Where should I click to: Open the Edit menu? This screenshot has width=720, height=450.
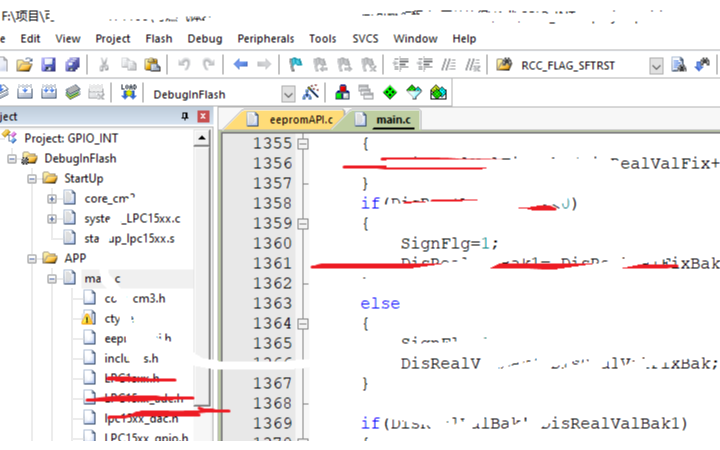(30, 39)
